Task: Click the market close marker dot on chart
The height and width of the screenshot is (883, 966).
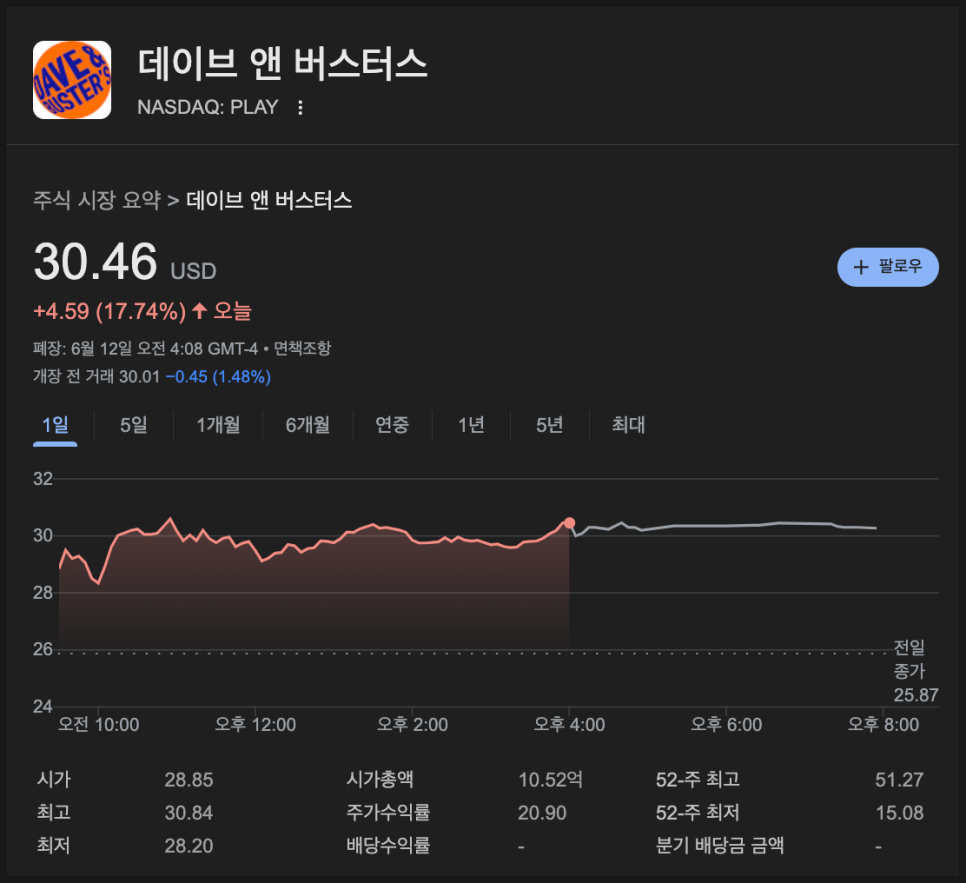Action: pos(569,523)
